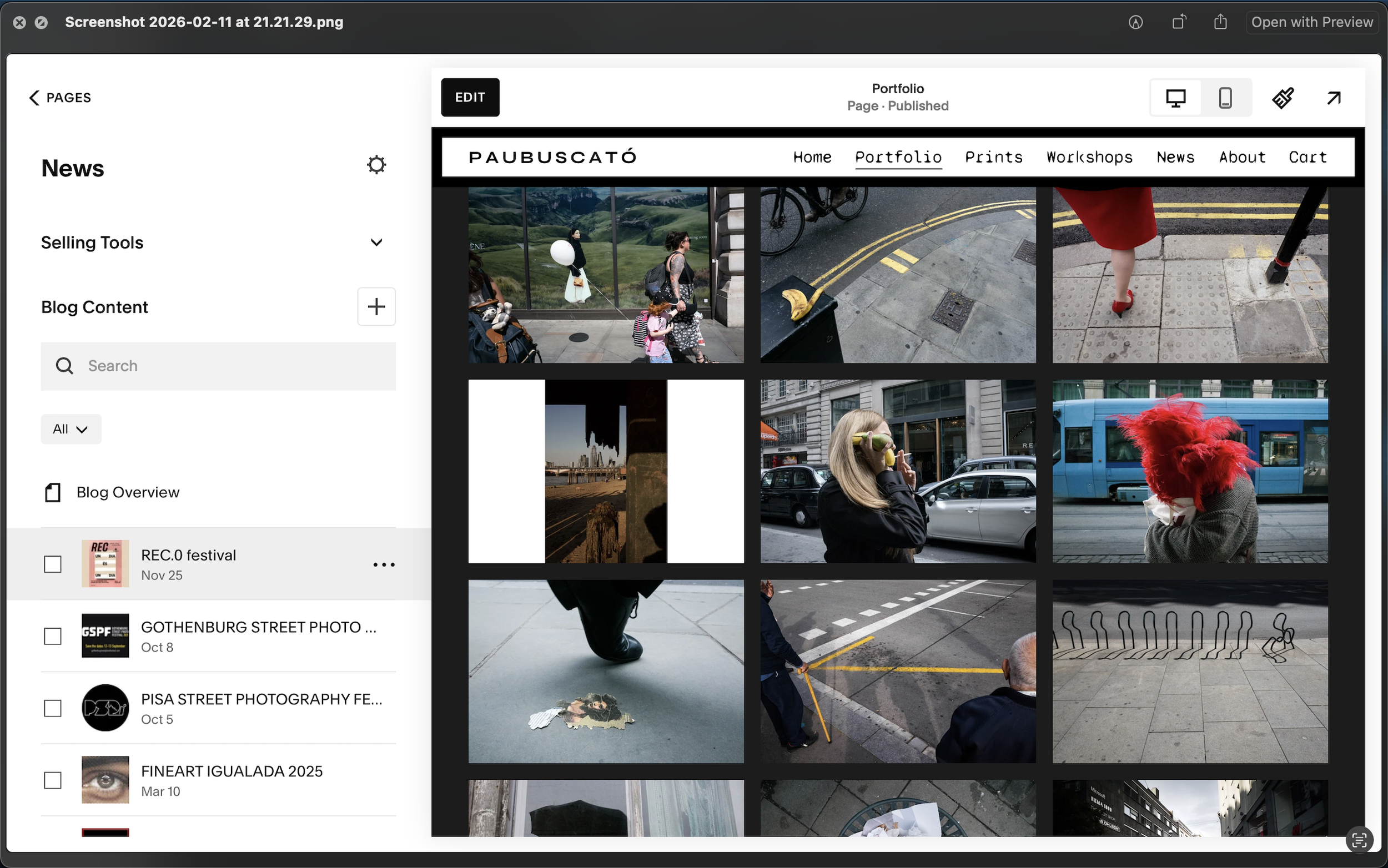Open the Workshops navigation menu item
The height and width of the screenshot is (868, 1388).
pyautogui.click(x=1089, y=157)
